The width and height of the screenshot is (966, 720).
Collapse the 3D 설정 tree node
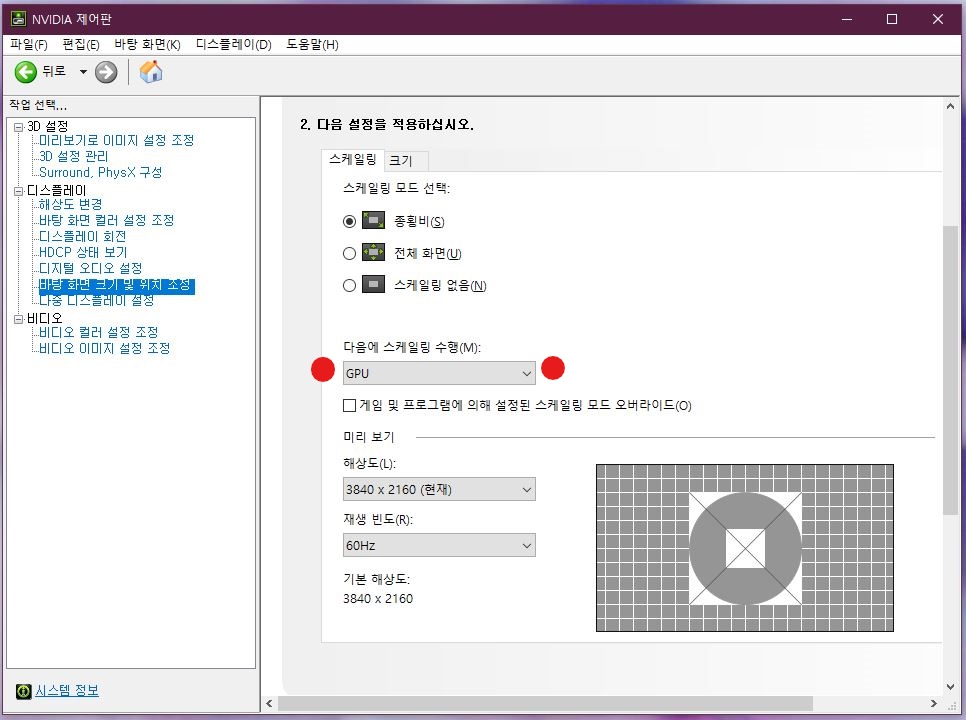(18, 127)
